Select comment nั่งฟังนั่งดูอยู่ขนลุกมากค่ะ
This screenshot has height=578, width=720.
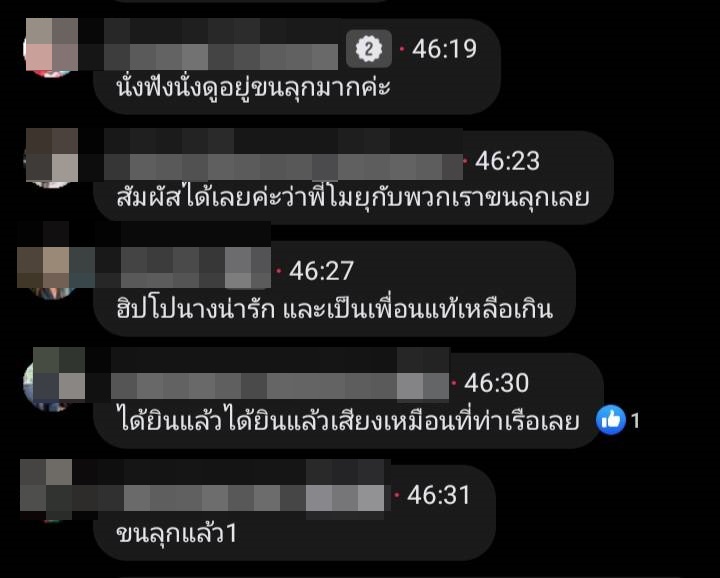click(x=253, y=87)
